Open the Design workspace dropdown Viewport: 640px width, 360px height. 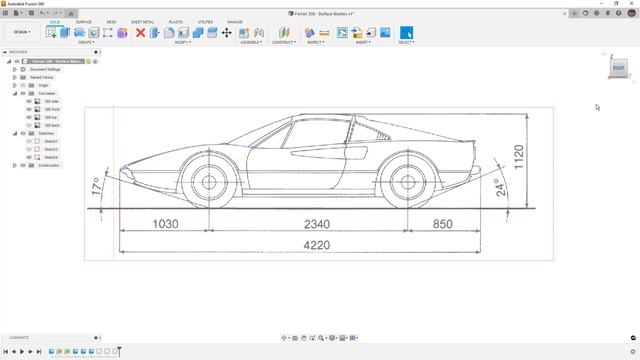tap(22, 32)
